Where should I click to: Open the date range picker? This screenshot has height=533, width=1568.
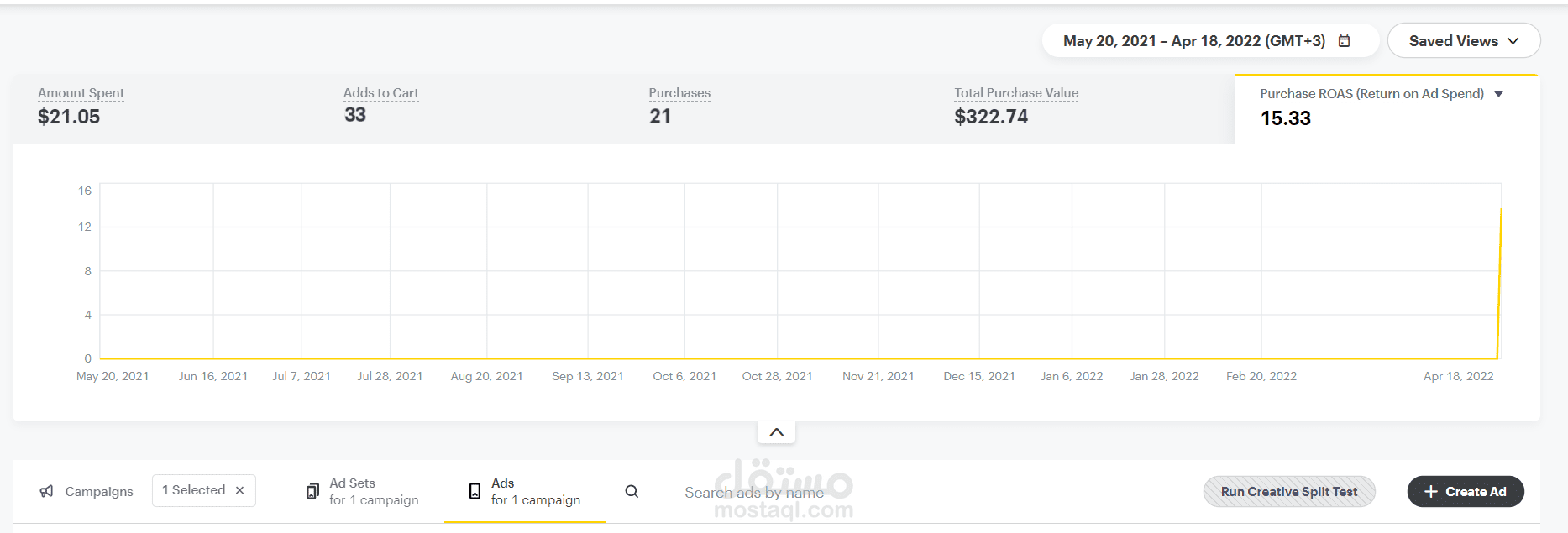pos(1194,41)
